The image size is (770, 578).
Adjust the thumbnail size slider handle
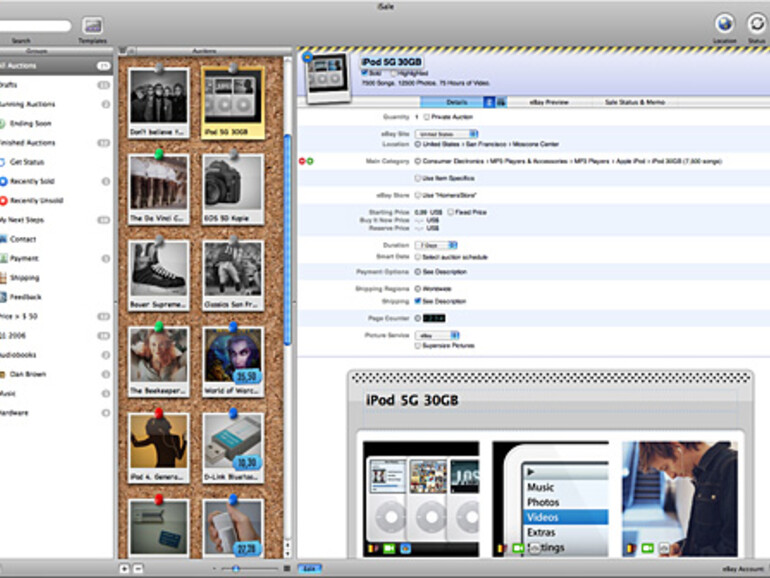pos(236,569)
